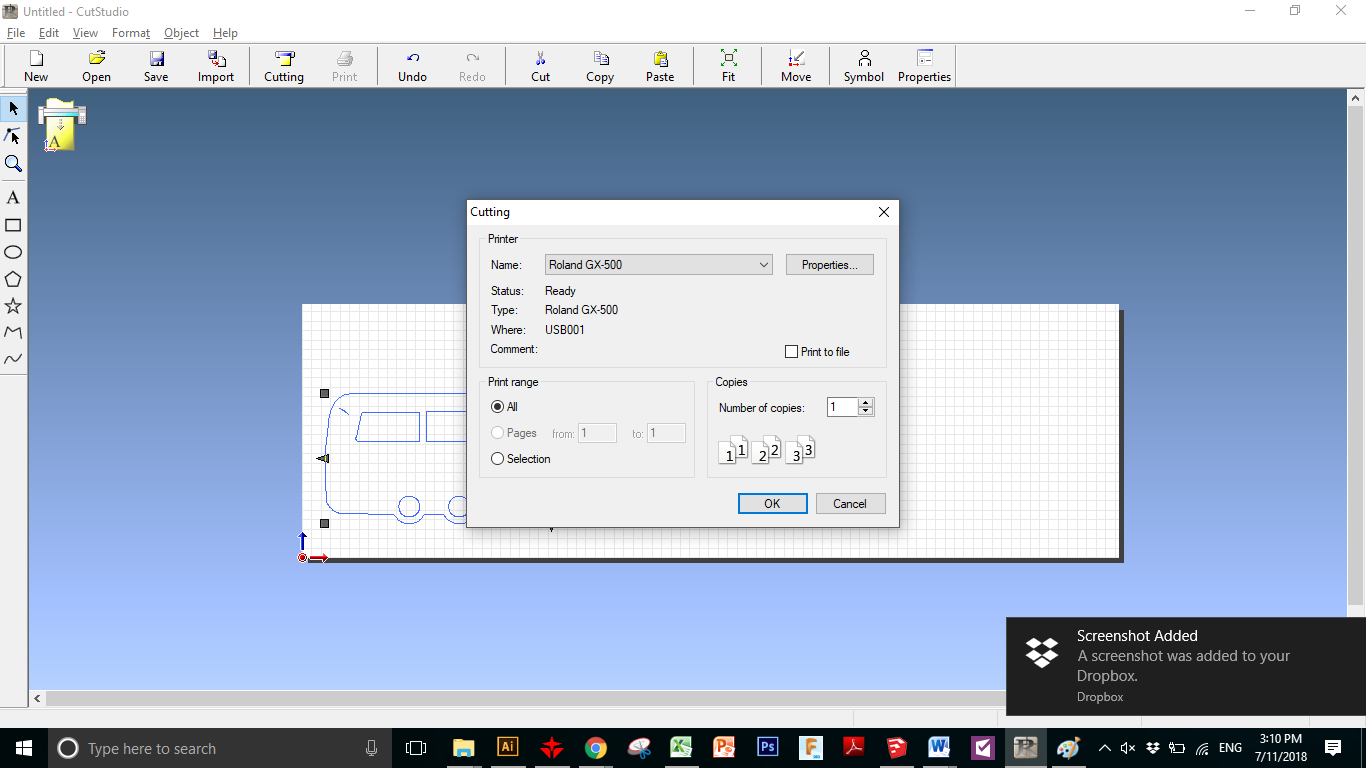The height and width of the screenshot is (768, 1366).
Task: Select the node edit tool
Action: pyautogui.click(x=13, y=135)
